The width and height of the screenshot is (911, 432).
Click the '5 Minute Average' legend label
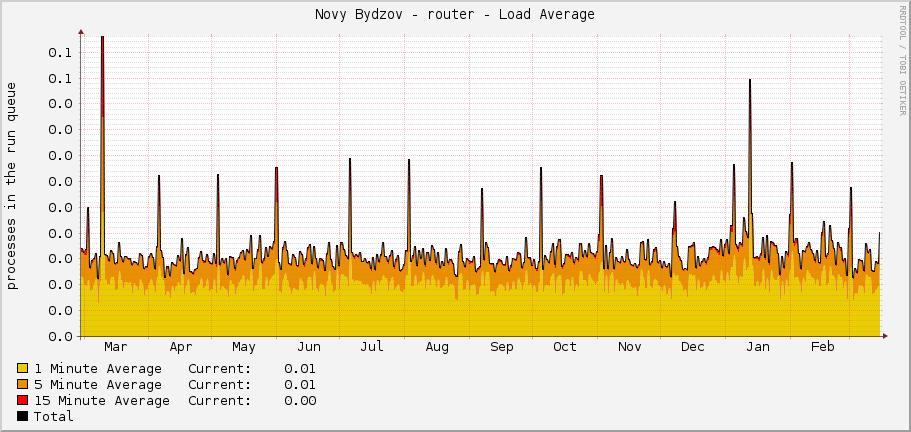click(98, 384)
